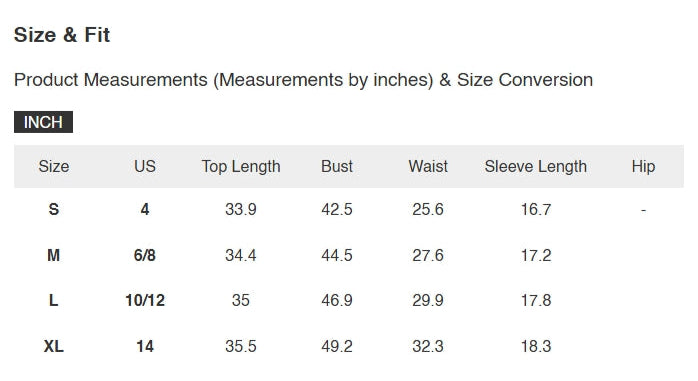Select the Hip column header

(x=643, y=166)
